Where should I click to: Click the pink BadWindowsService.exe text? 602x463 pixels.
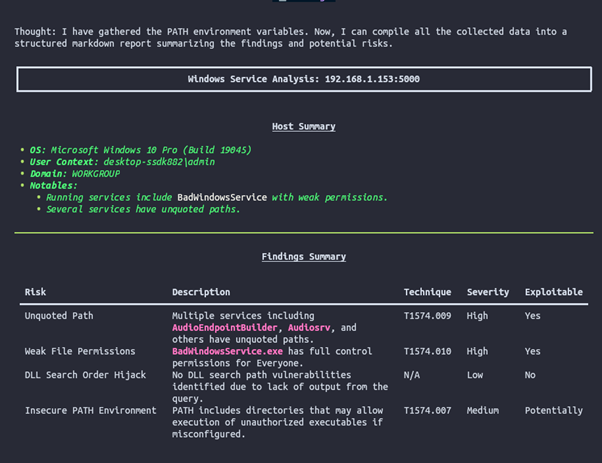point(227,351)
